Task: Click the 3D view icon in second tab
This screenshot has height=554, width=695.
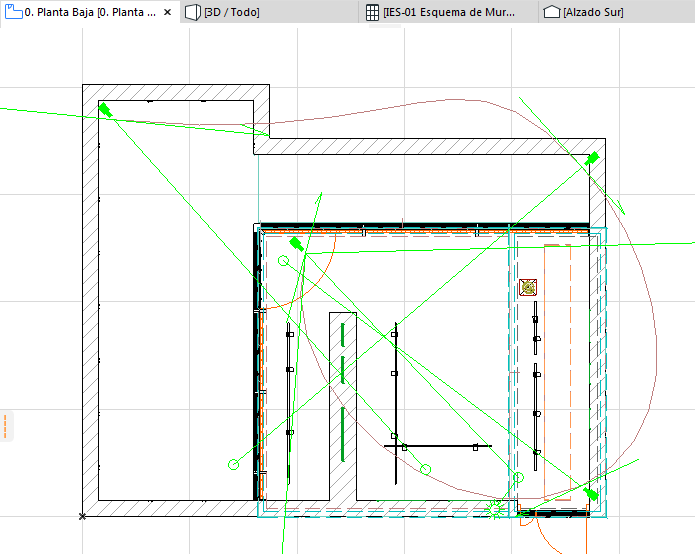Action: click(192, 12)
